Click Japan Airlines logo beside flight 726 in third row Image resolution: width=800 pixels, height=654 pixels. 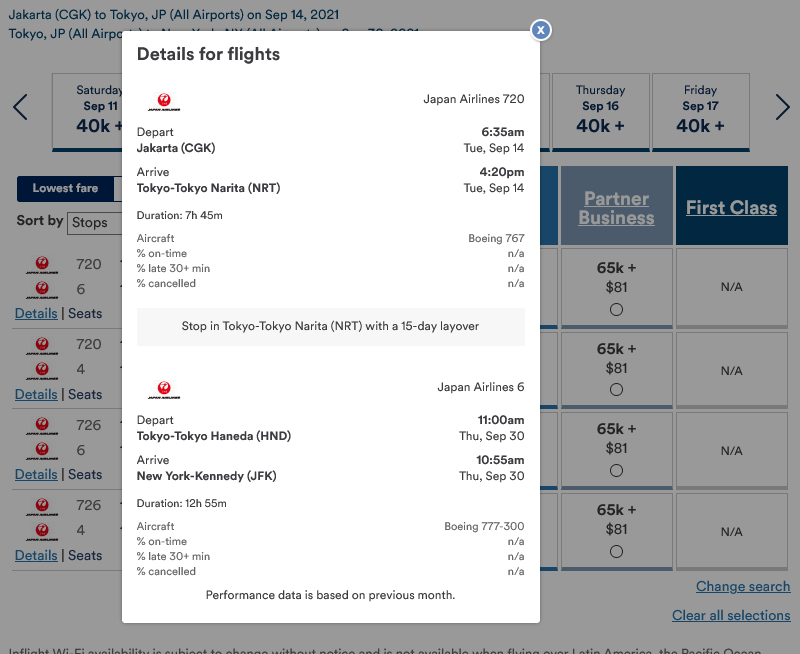click(42, 425)
